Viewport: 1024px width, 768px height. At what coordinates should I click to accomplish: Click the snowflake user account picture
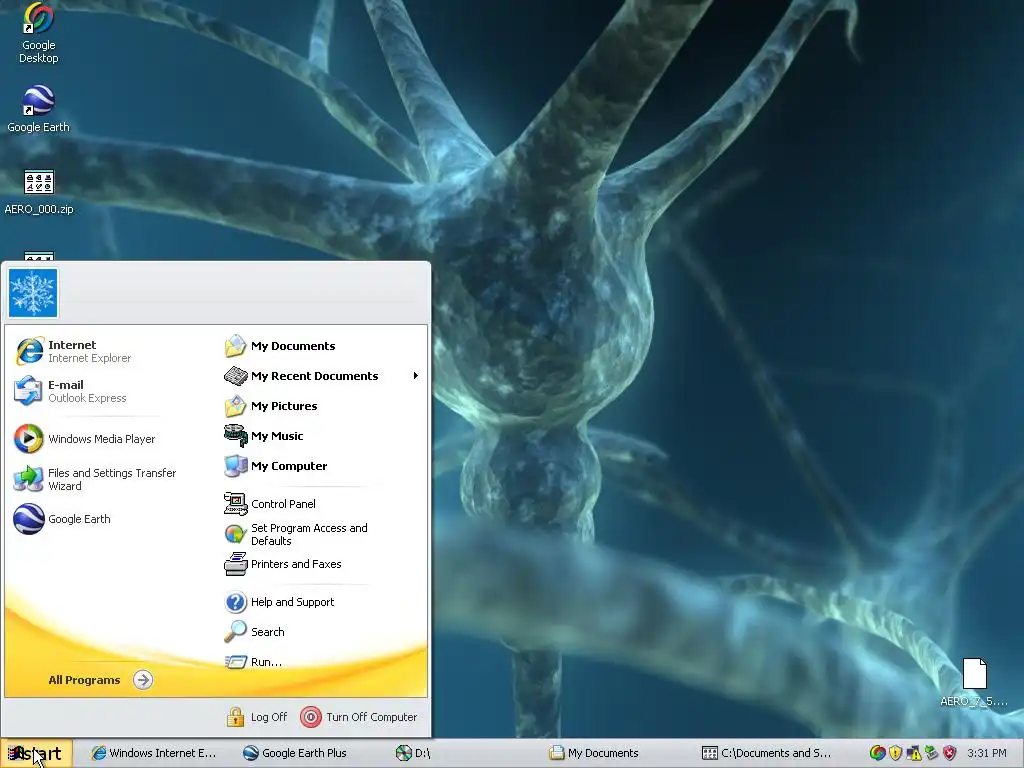[33, 293]
